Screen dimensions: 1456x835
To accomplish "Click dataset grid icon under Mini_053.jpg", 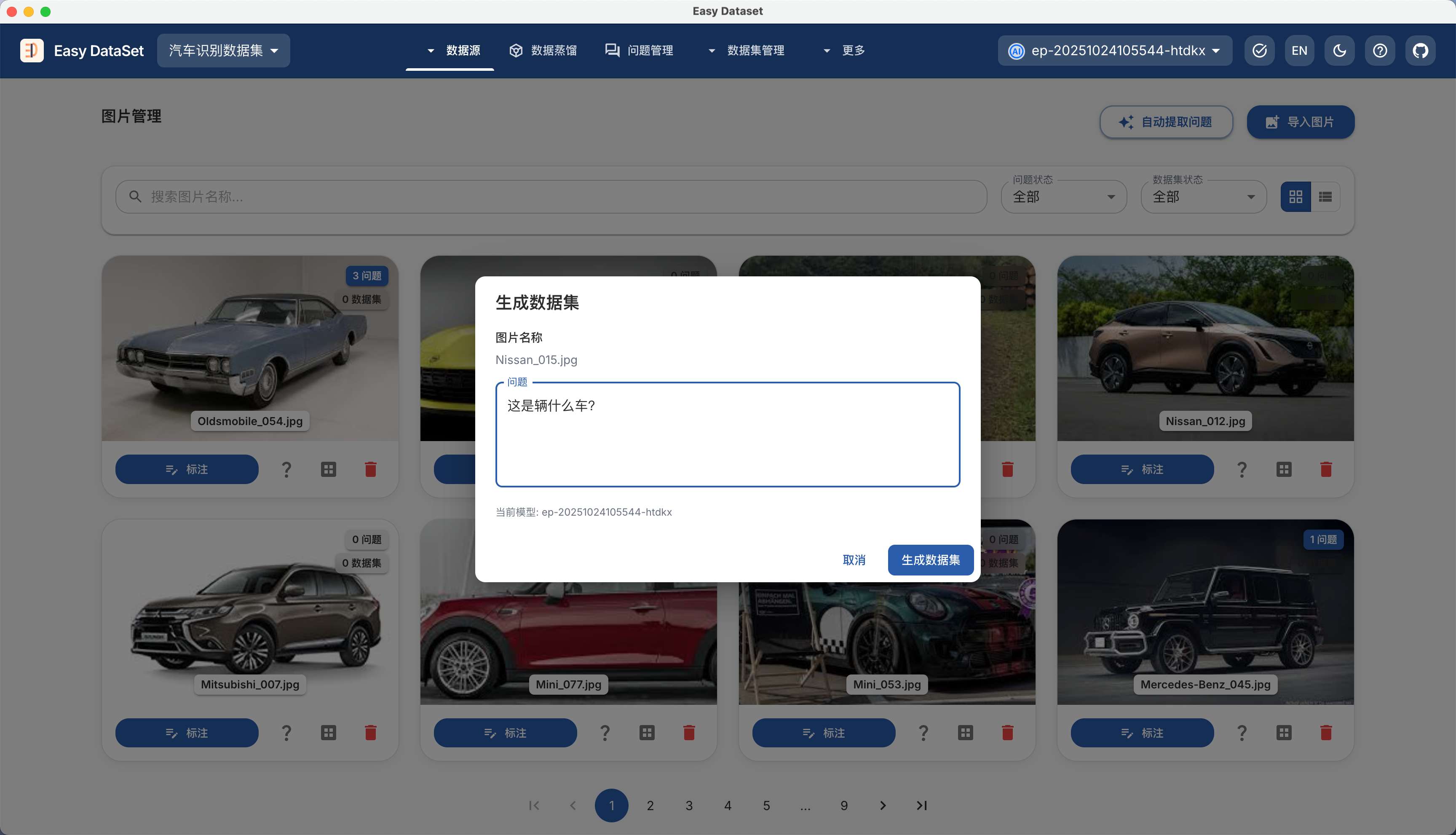I will (x=965, y=732).
